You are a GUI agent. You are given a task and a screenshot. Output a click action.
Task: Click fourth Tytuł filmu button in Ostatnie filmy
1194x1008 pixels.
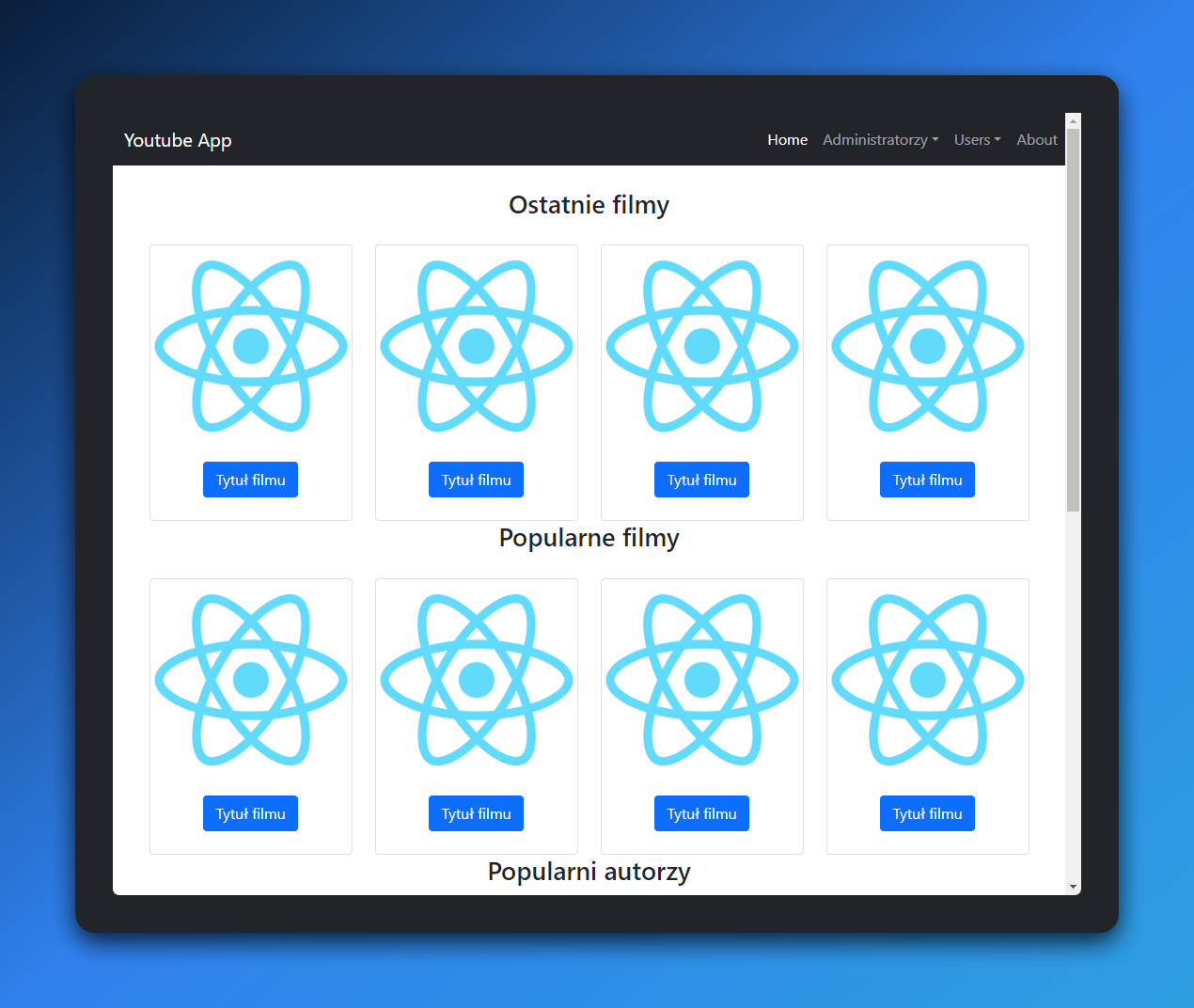pyautogui.click(x=928, y=480)
